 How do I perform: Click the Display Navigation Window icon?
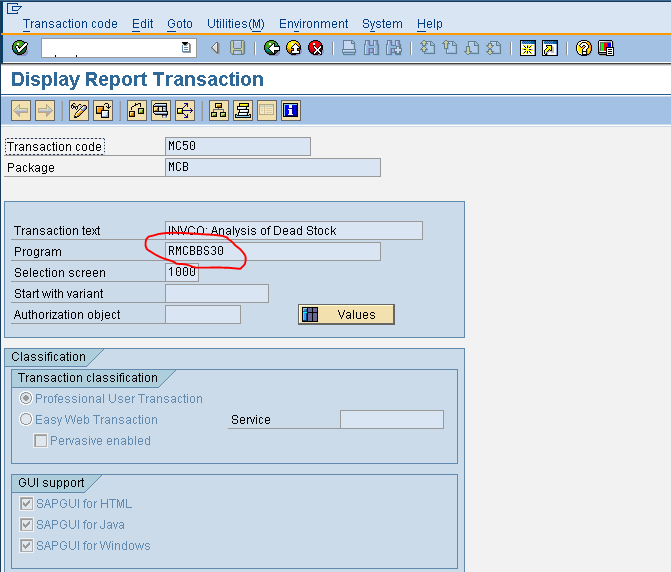coord(185,111)
